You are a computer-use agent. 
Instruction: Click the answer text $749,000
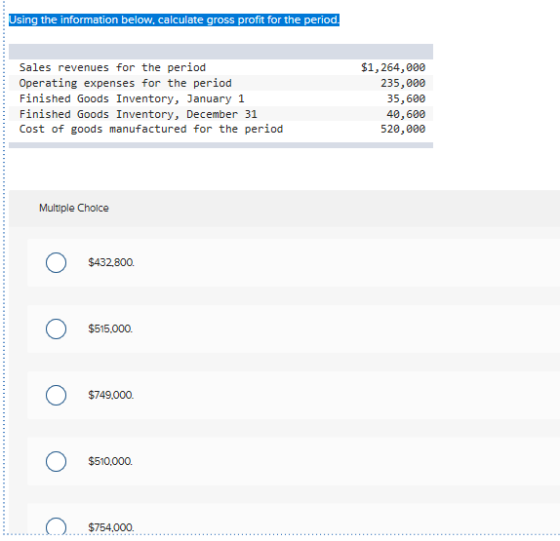tap(111, 395)
